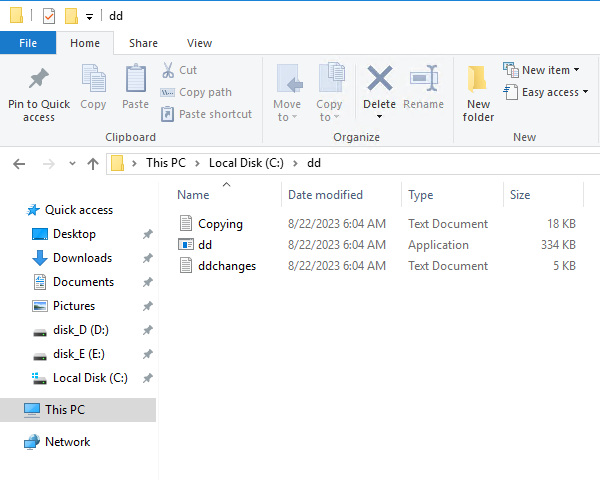Sort by the Type column

pos(421,195)
